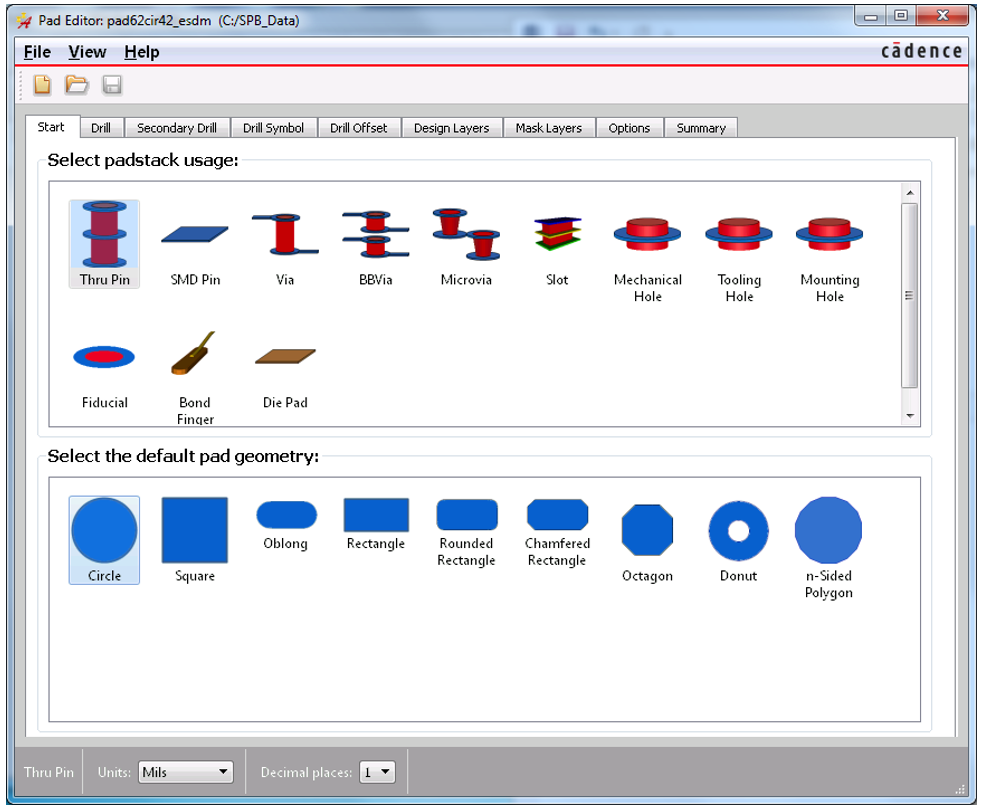Select the Fiducial padstack icon

coord(104,368)
